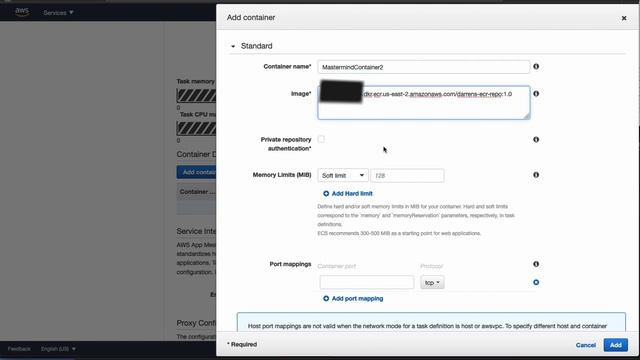Click the 'Memory Limits (MiB)' label

point(282,175)
